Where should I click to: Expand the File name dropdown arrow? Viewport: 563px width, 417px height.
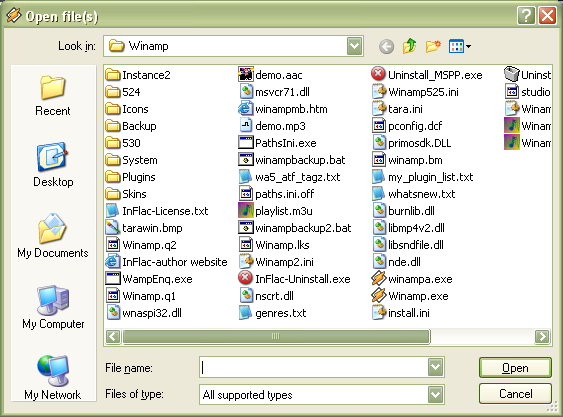[436, 367]
